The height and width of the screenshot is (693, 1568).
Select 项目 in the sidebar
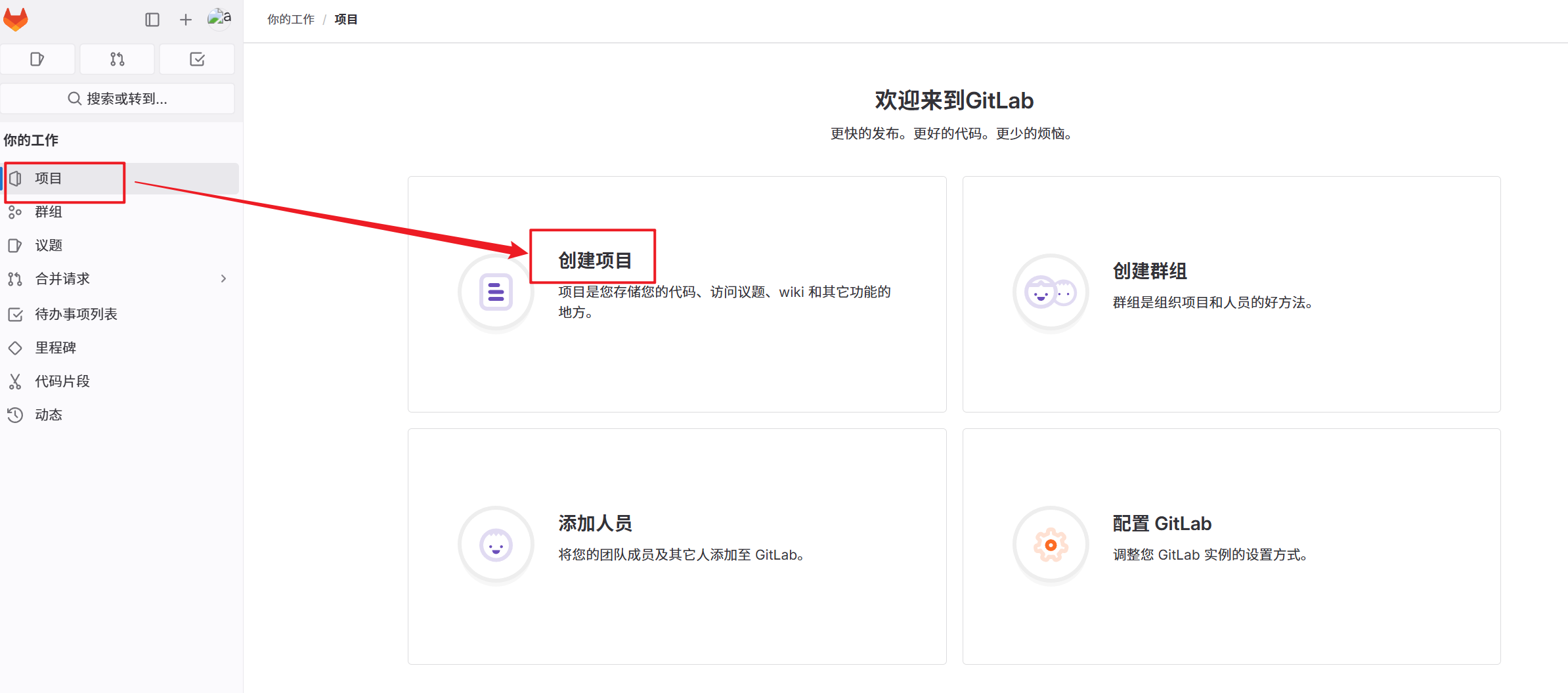pos(120,179)
